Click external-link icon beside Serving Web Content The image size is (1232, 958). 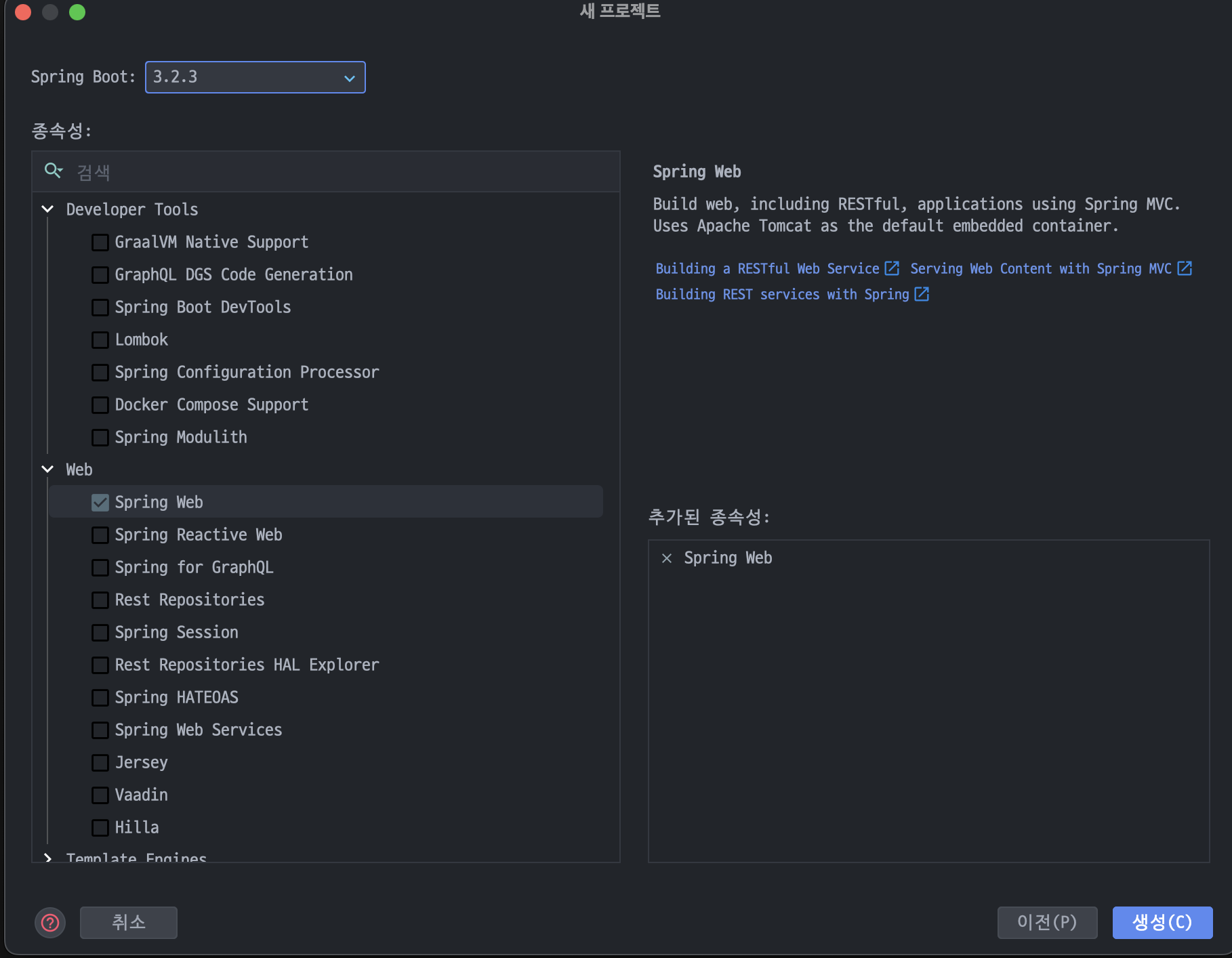[x=1185, y=268]
